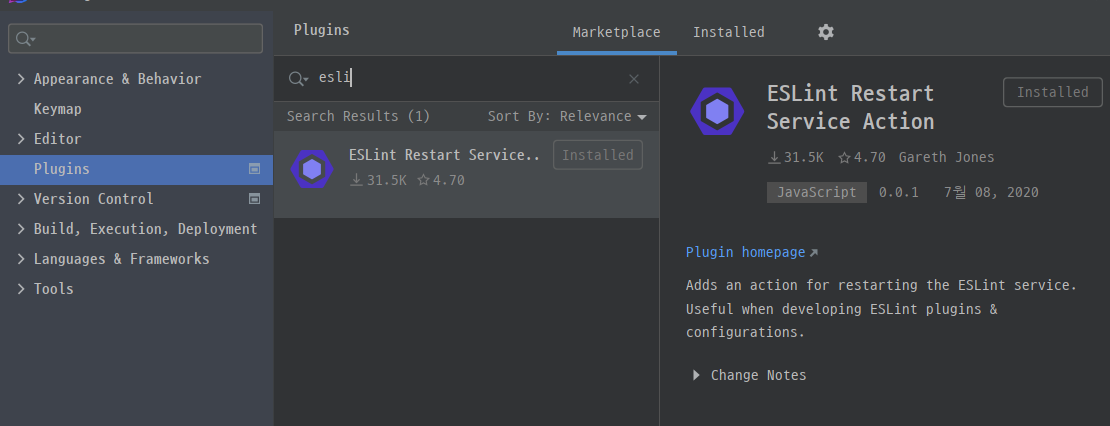1110x426 pixels.
Task: Select Plugins in settings tree
Action: pos(136,169)
